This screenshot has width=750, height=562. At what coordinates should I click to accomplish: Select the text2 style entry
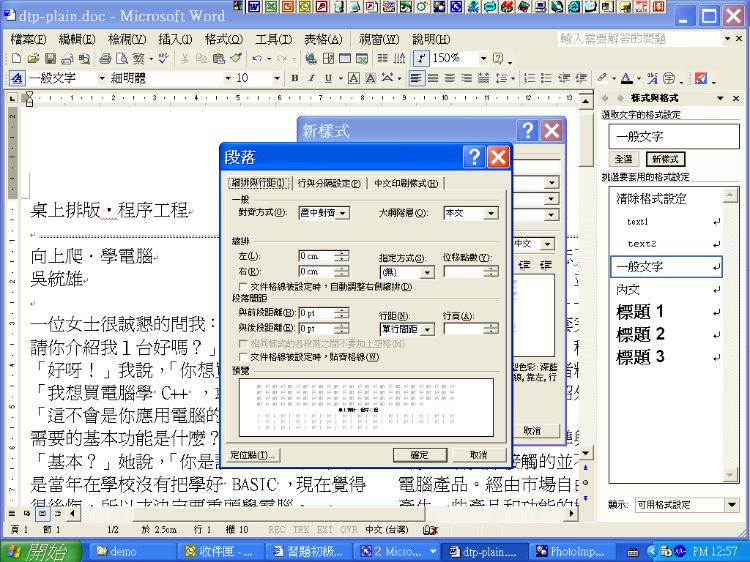point(666,244)
